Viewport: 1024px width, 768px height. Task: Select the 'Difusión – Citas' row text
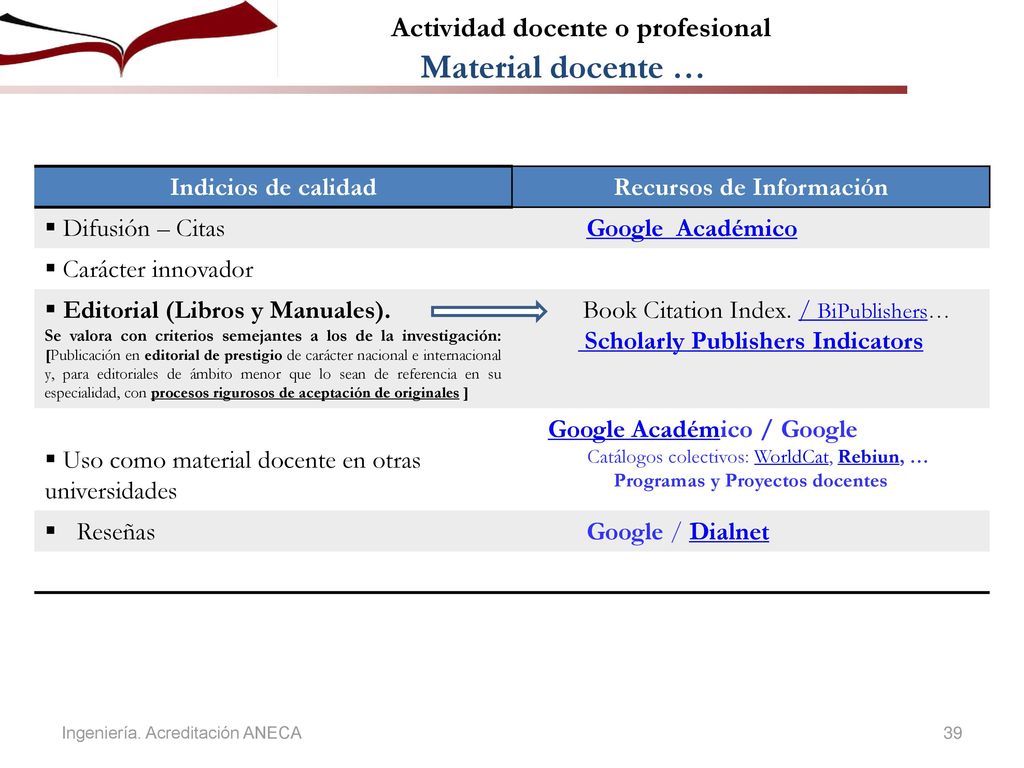pyautogui.click(x=144, y=229)
